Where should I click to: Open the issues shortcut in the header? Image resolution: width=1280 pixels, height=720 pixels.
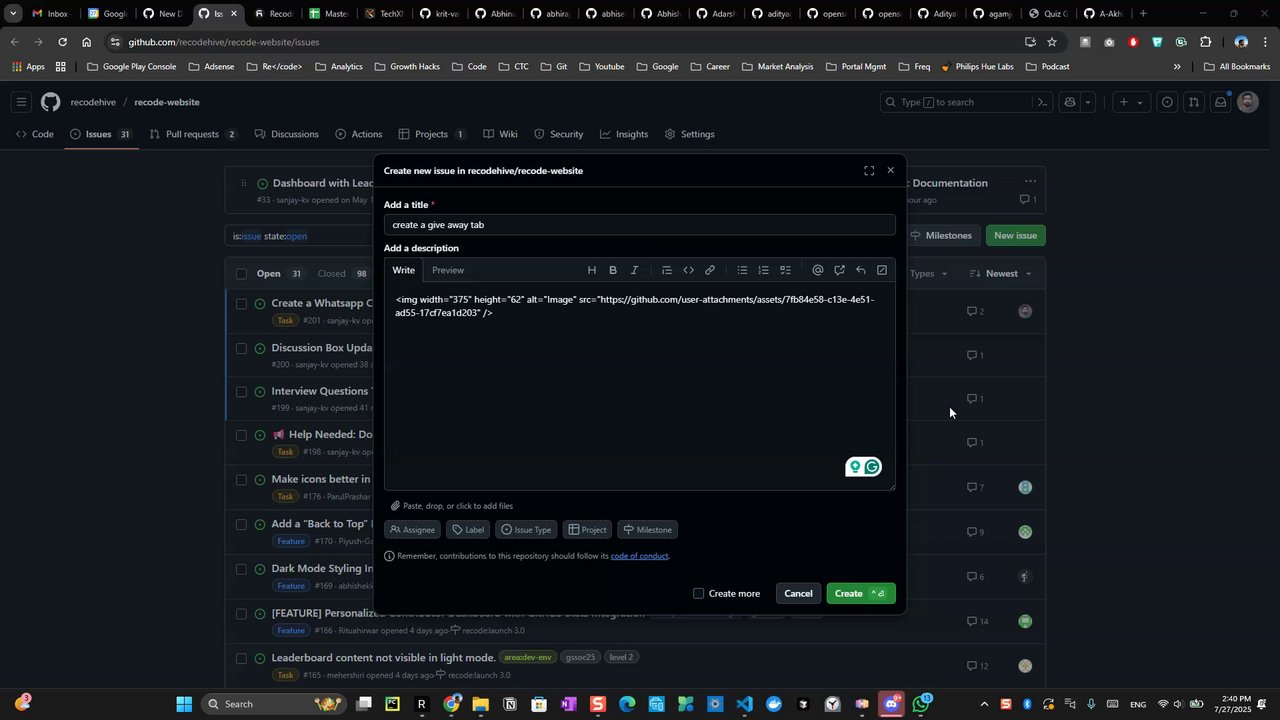(1167, 102)
